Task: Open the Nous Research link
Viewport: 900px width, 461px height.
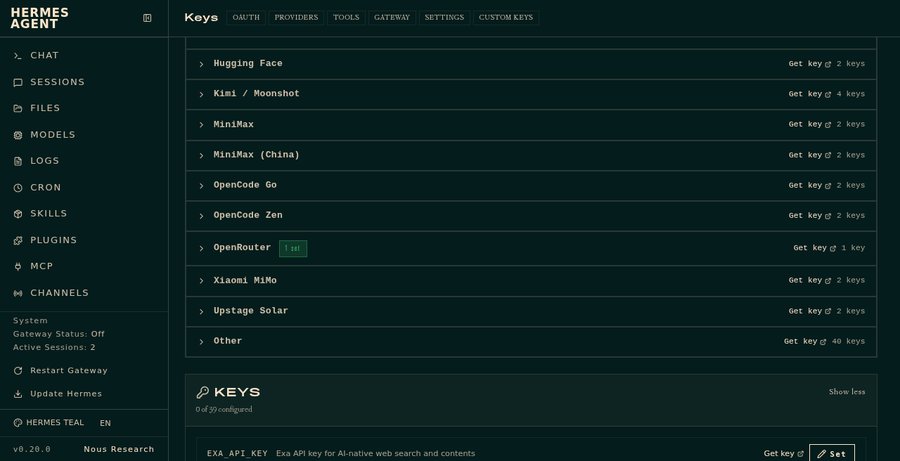Action: 119,449
